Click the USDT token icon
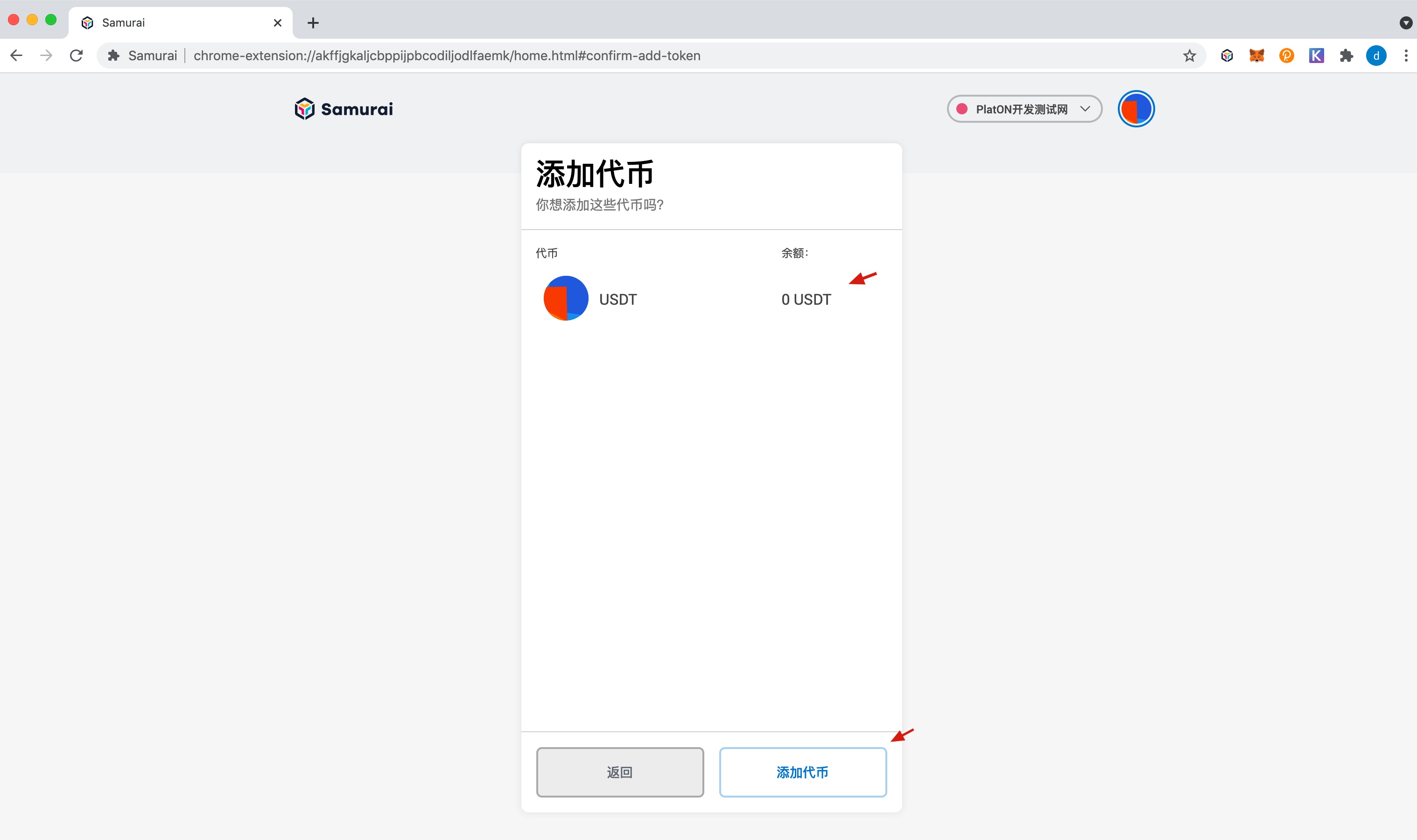This screenshot has width=1417, height=840. tap(566, 298)
